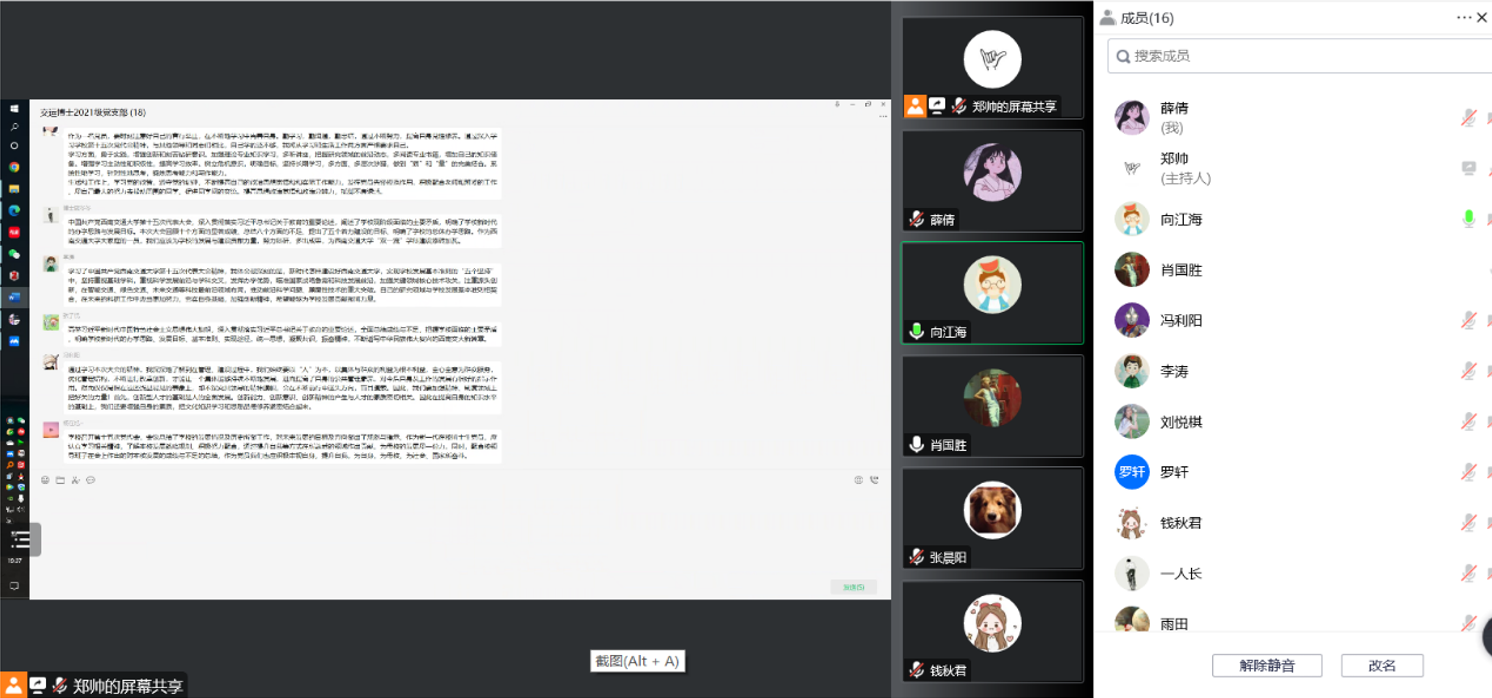Click the members person icon beside 成员(16)
Image resolution: width=1492 pixels, height=698 pixels.
[1108, 17]
